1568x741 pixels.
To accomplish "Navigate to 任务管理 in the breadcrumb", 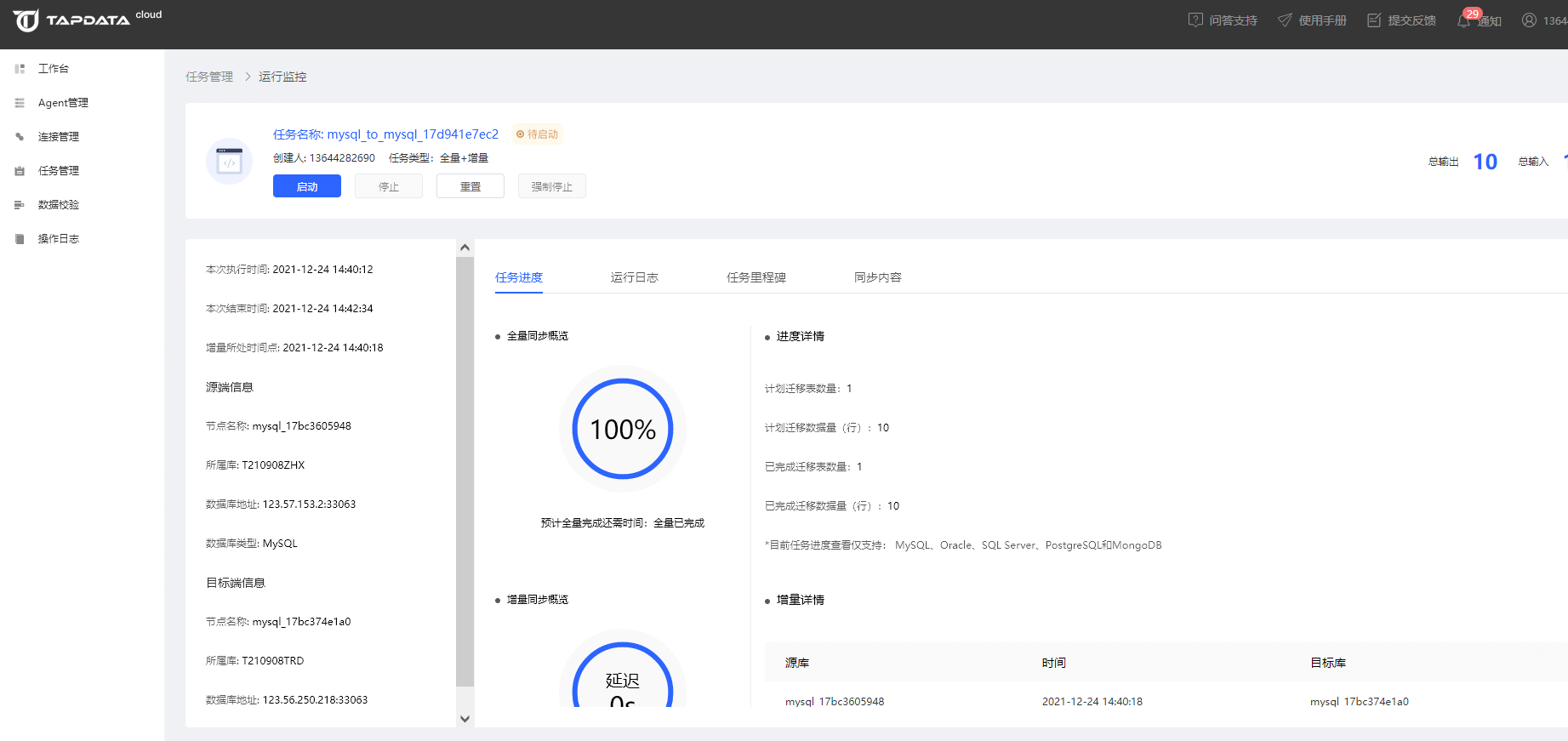I will 209,77.
